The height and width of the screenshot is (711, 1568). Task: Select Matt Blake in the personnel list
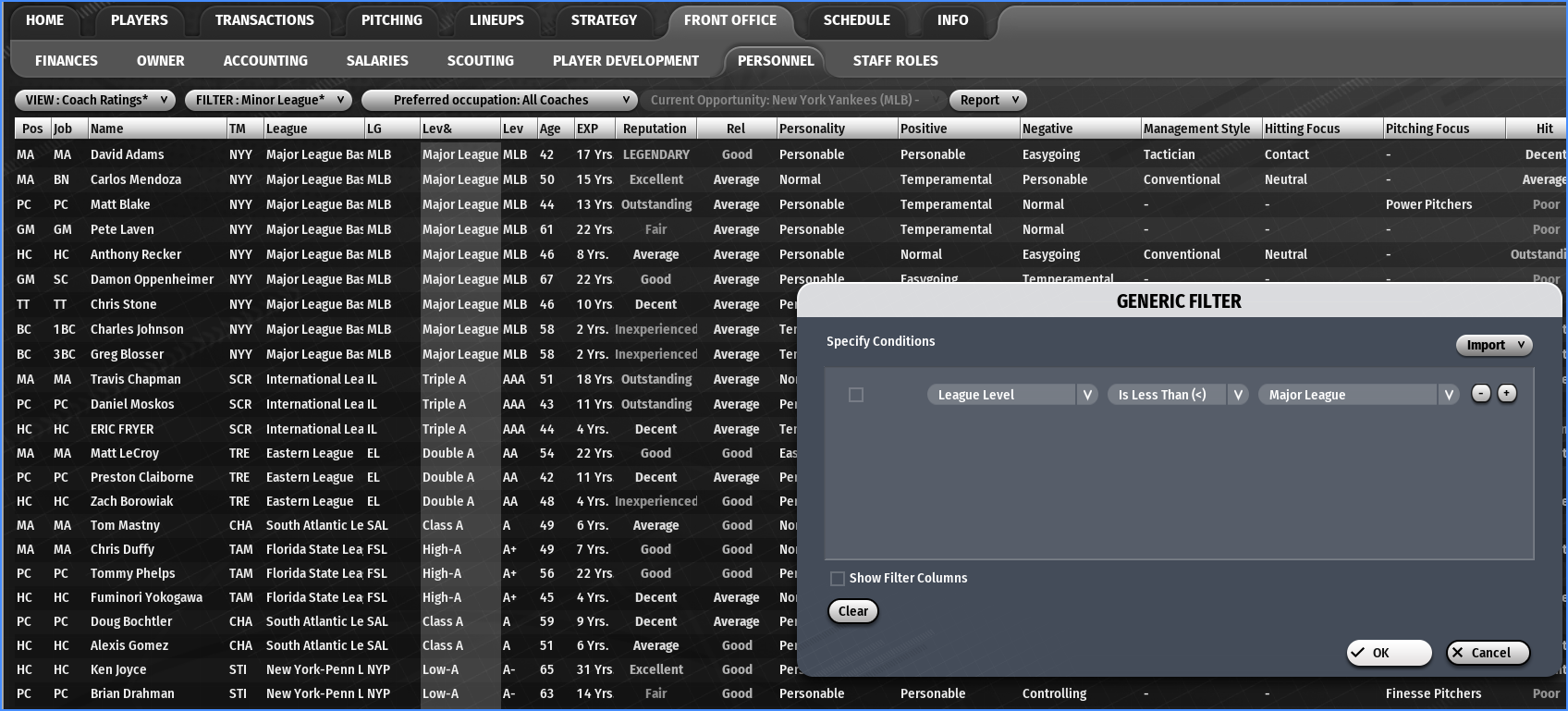click(x=120, y=204)
